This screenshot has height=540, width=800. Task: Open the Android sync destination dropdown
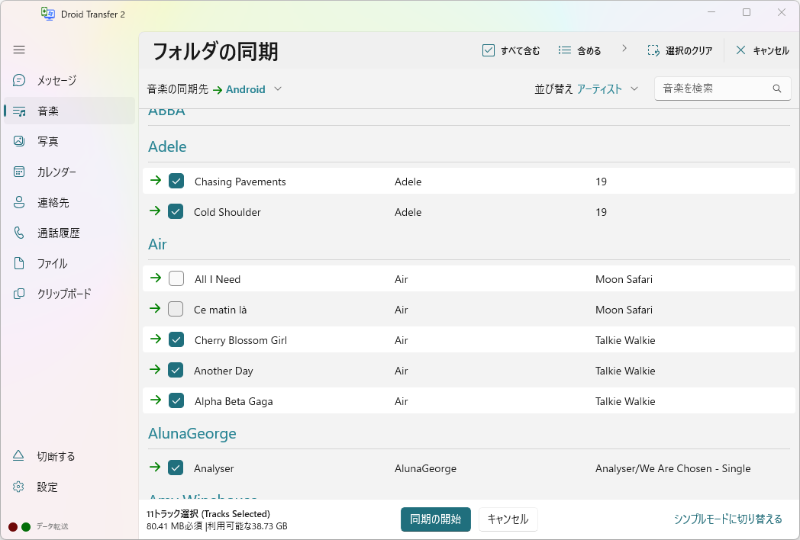point(254,89)
